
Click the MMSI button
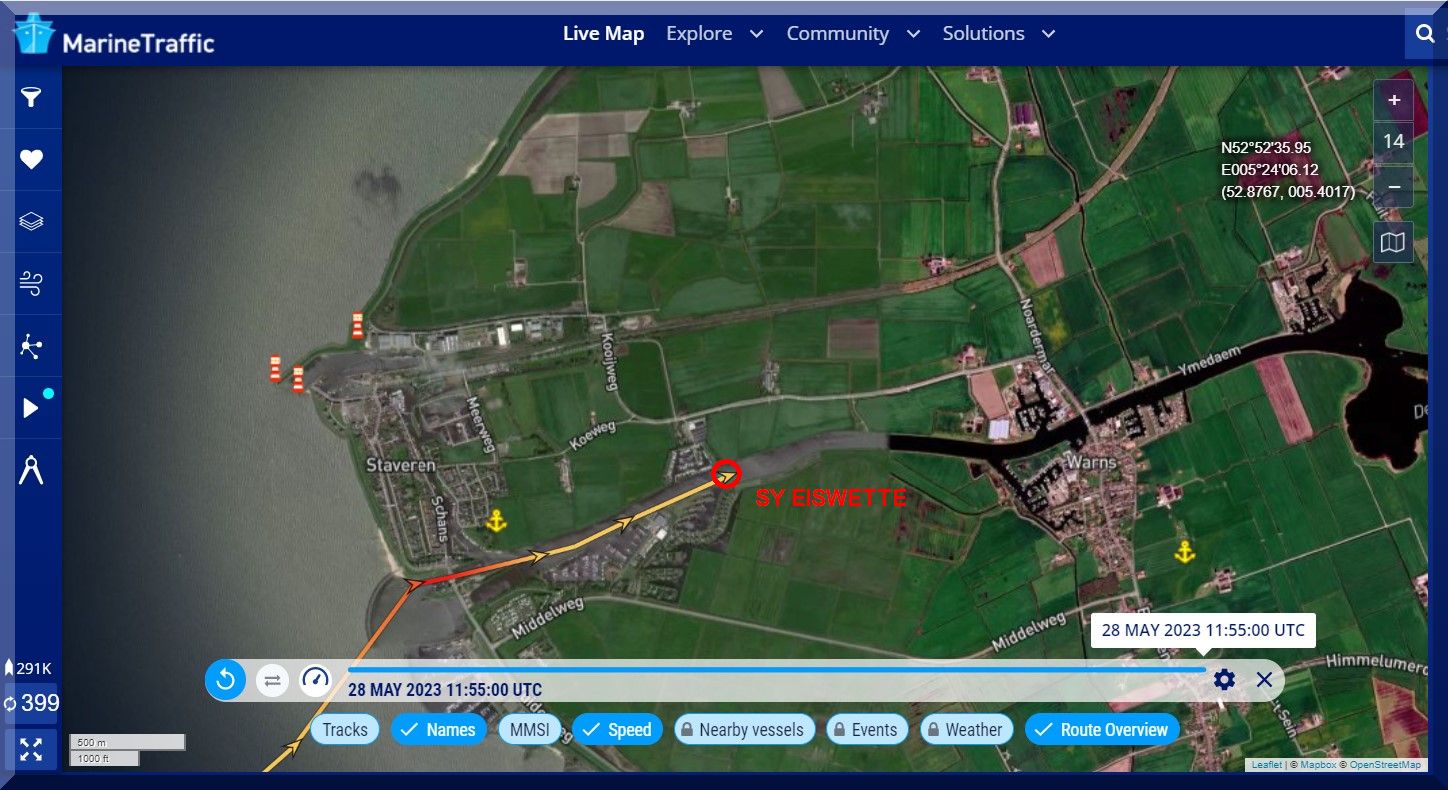coord(529,730)
